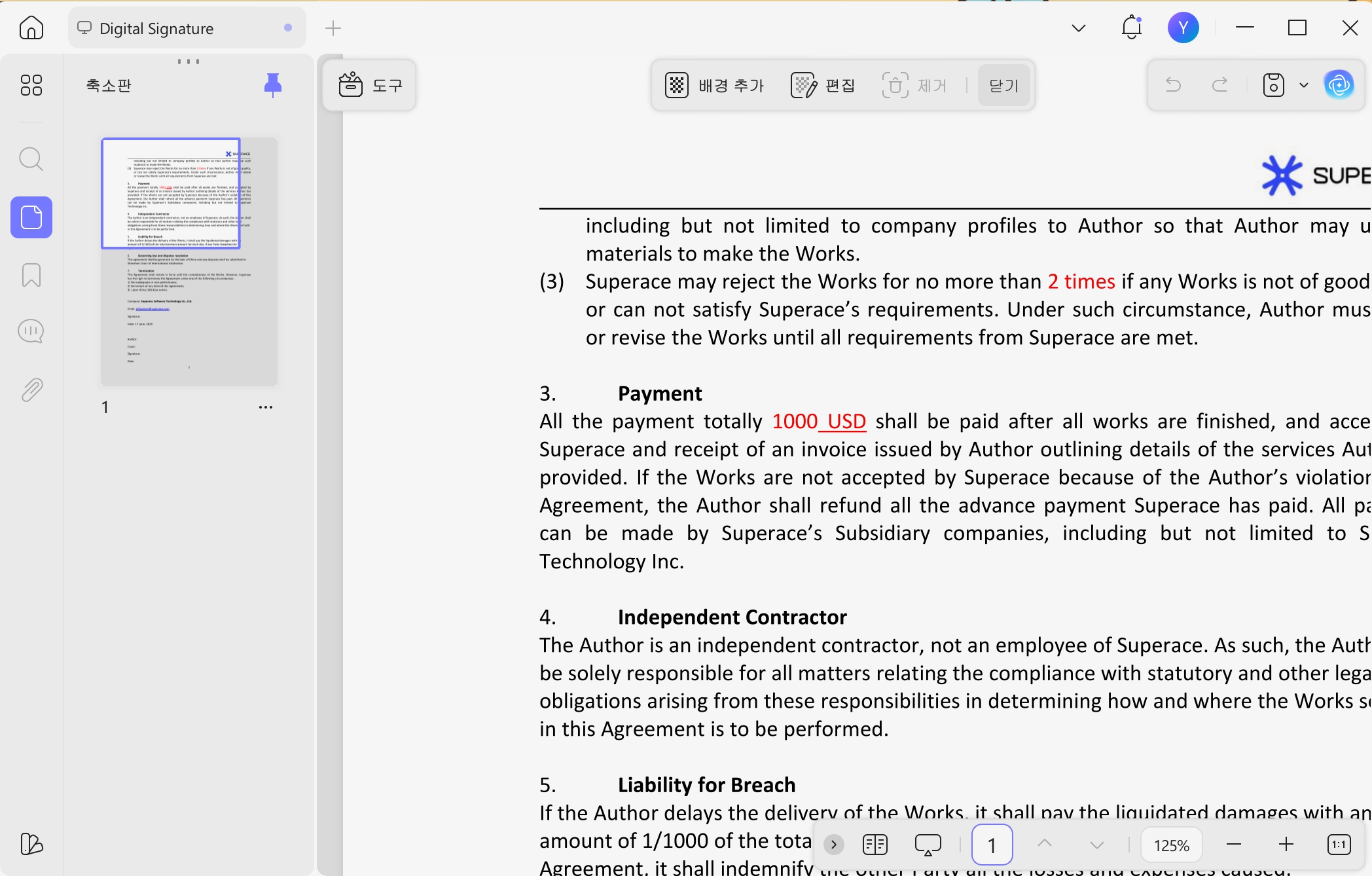Open the bookmarks panel
The width and height of the screenshot is (1372, 876).
tap(31, 275)
